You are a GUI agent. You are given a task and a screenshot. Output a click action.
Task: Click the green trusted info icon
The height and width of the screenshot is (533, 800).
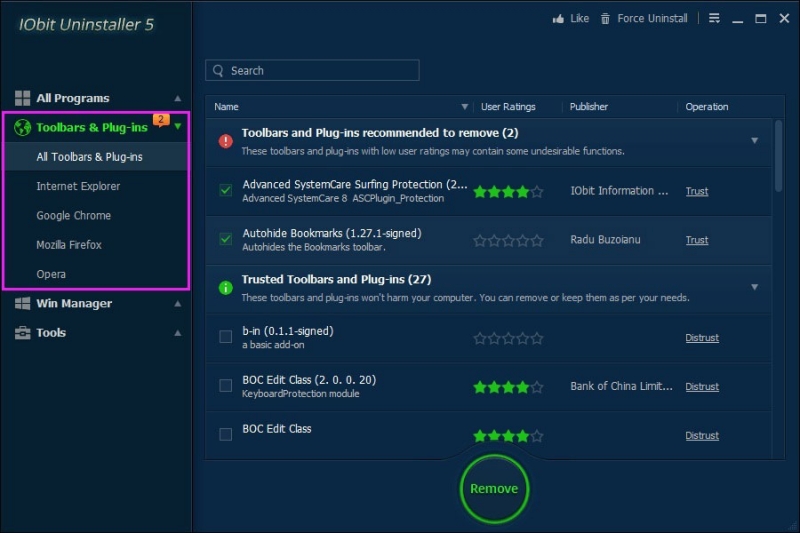pos(226,288)
